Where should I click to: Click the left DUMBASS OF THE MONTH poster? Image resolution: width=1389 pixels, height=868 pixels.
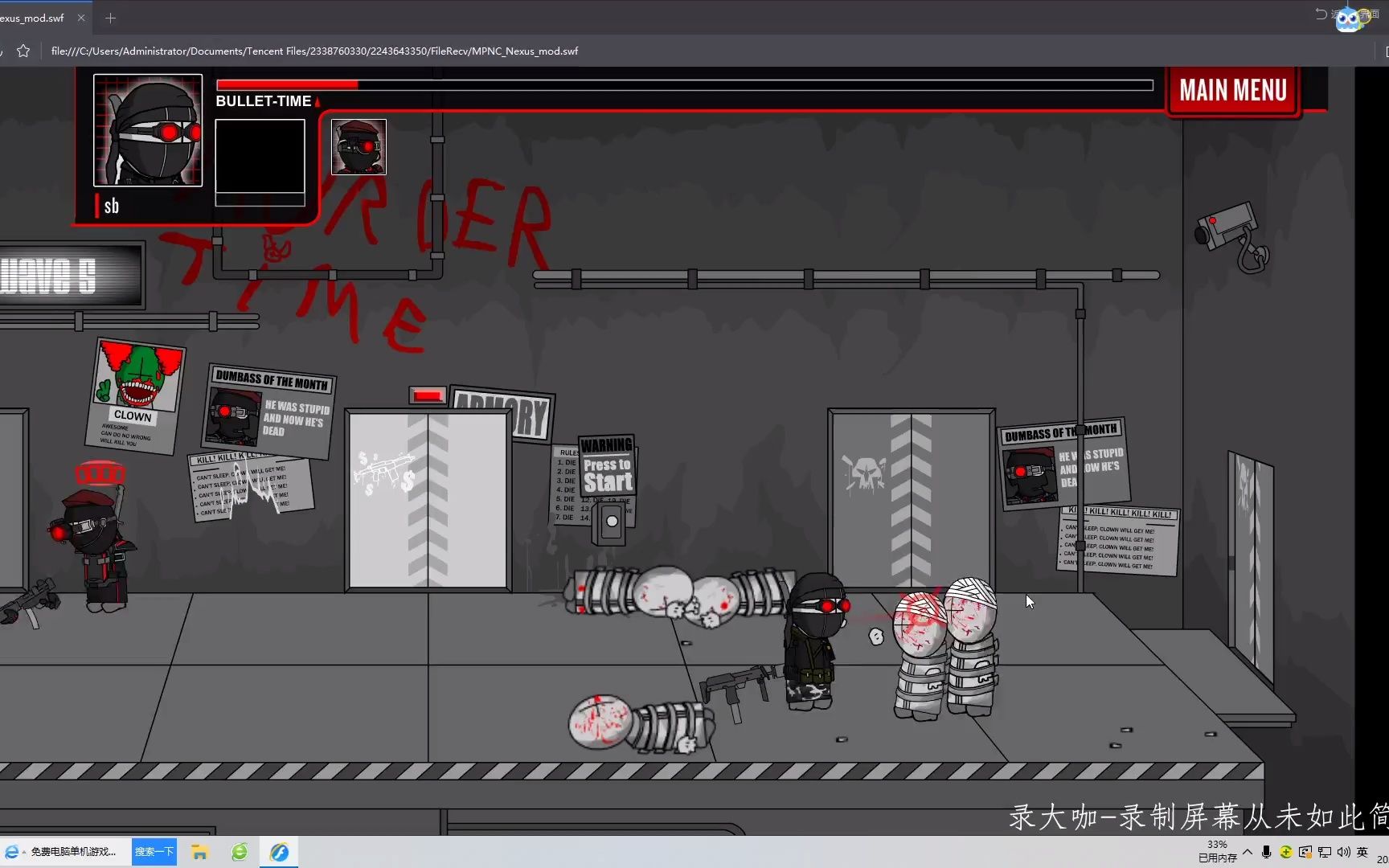point(269,412)
